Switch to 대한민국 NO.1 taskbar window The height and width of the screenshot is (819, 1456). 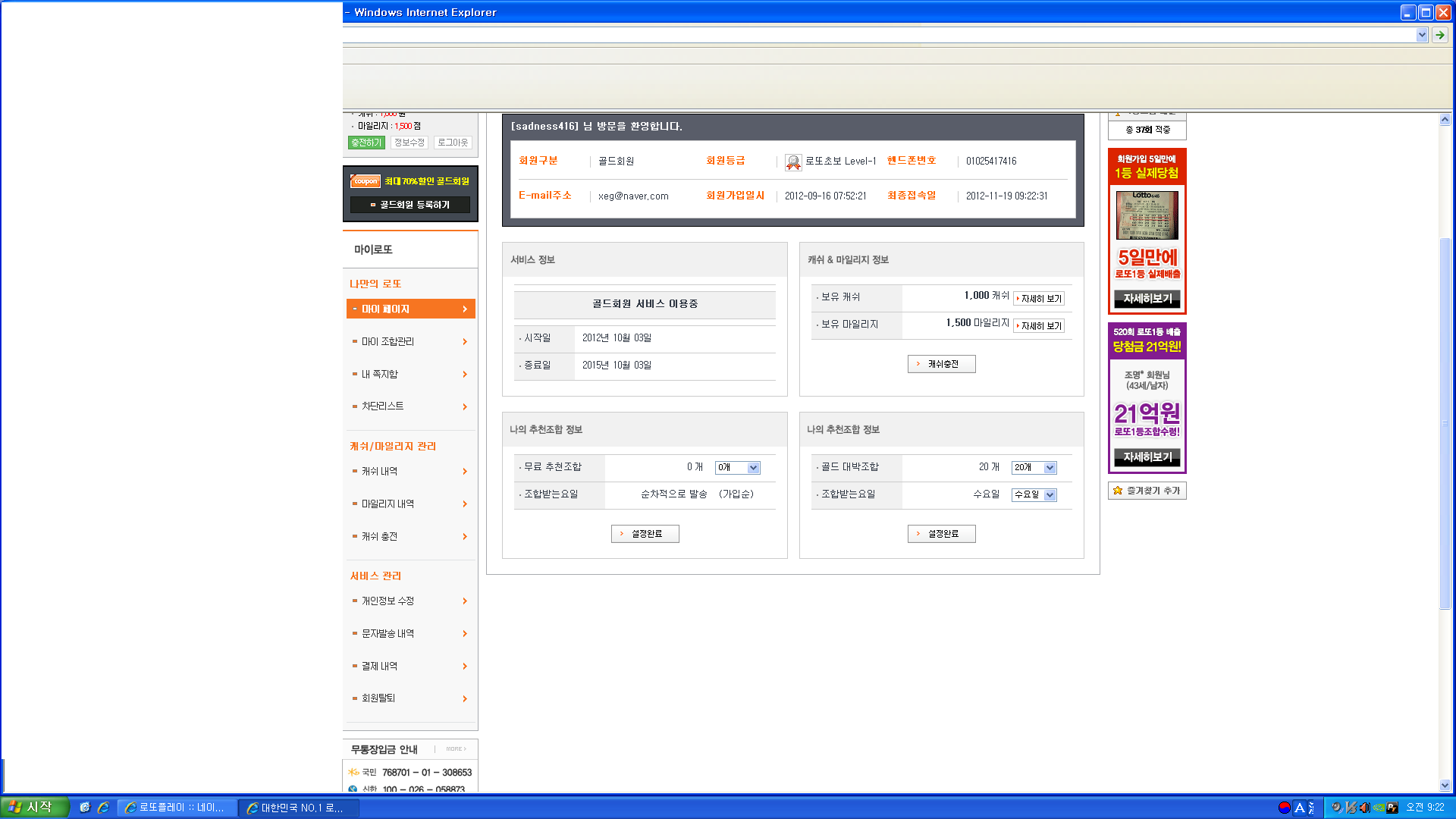299,808
